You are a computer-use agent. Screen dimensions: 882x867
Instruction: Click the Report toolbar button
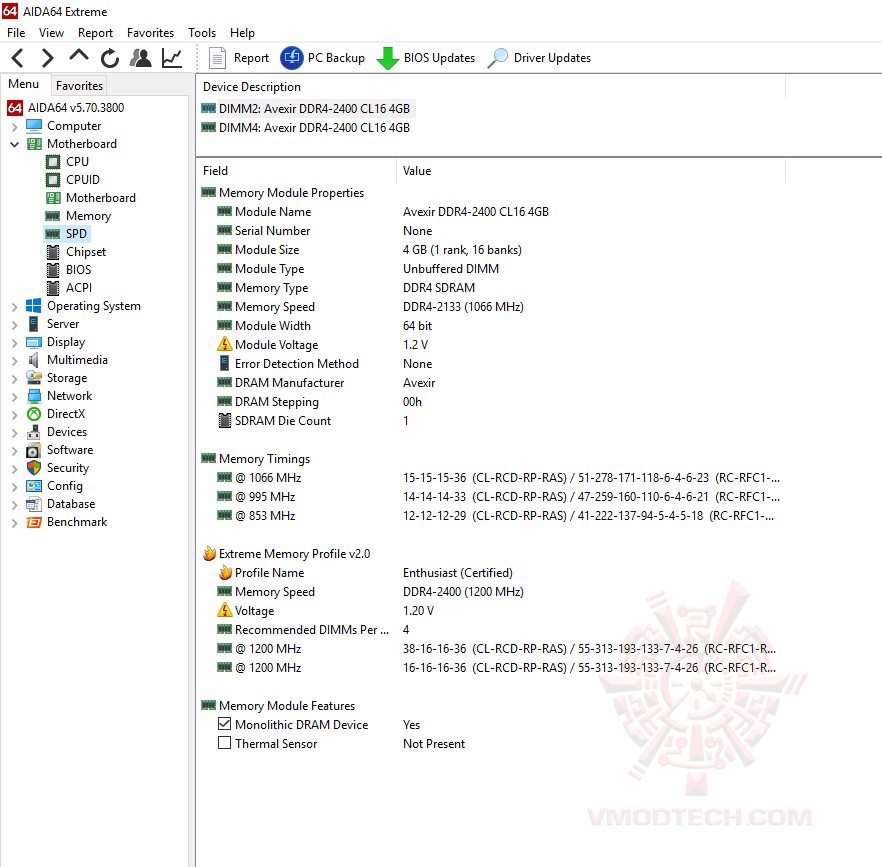(x=238, y=58)
